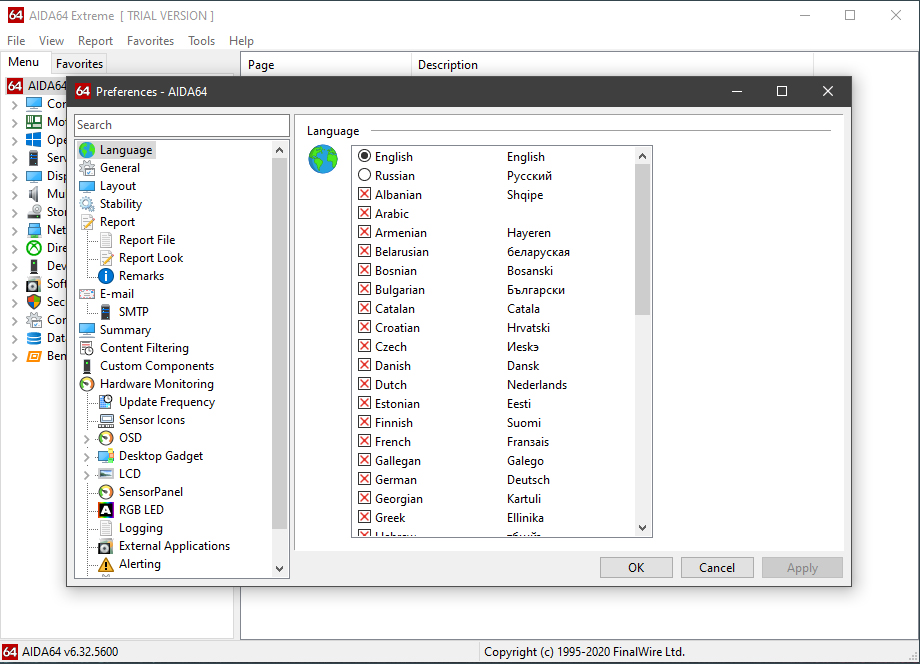Image resolution: width=920 pixels, height=664 pixels.
Task: Select the Croatian language row label
Action: [397, 327]
